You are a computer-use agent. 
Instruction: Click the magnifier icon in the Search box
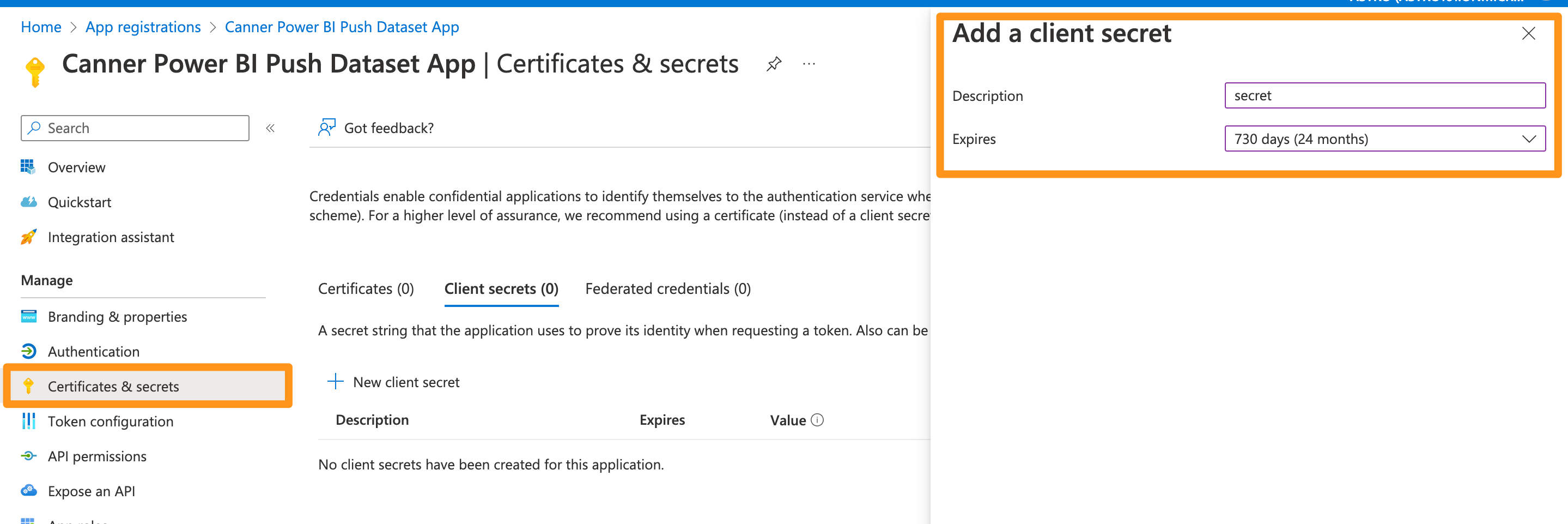[34, 128]
